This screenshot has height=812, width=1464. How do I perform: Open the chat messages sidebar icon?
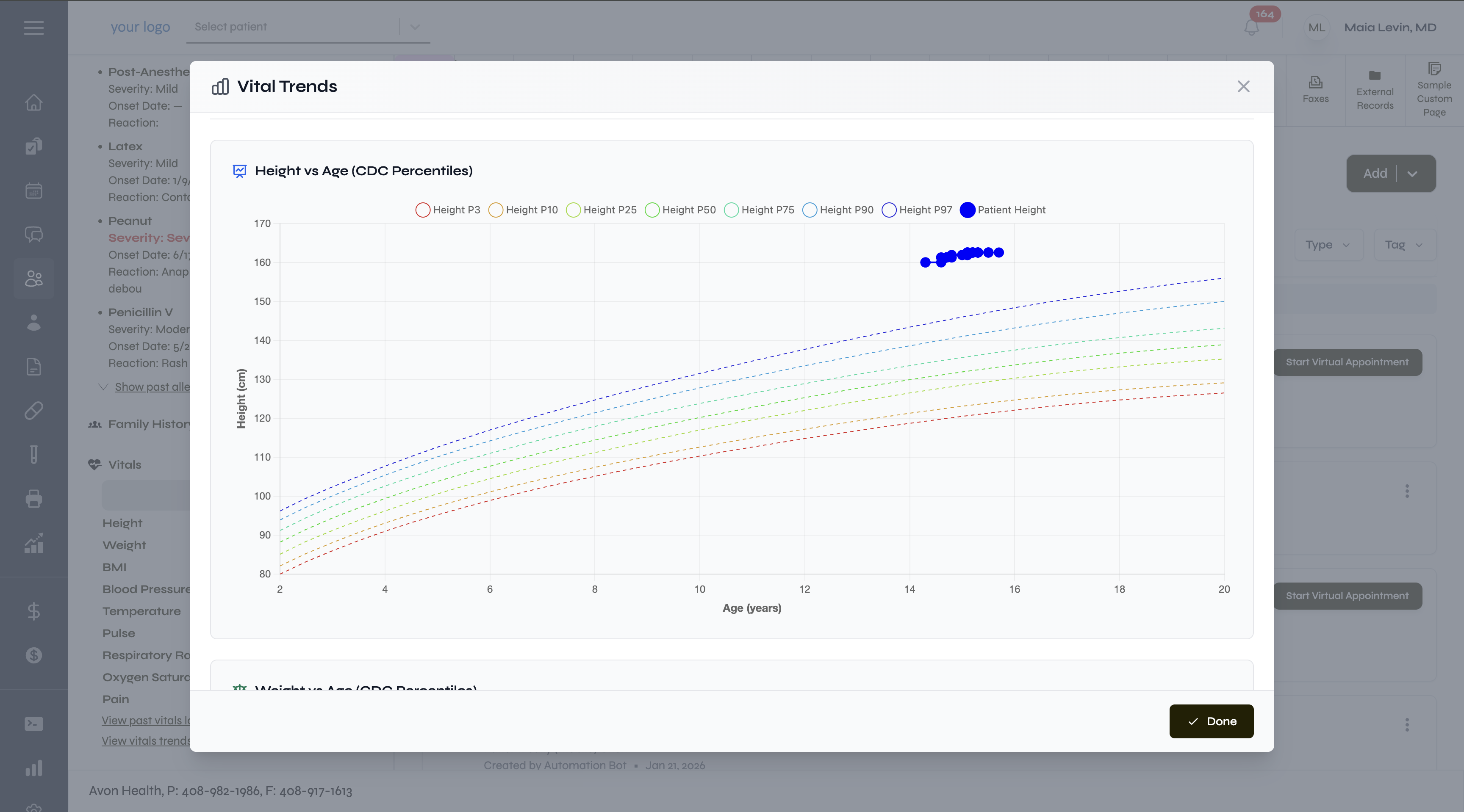pos(33,235)
